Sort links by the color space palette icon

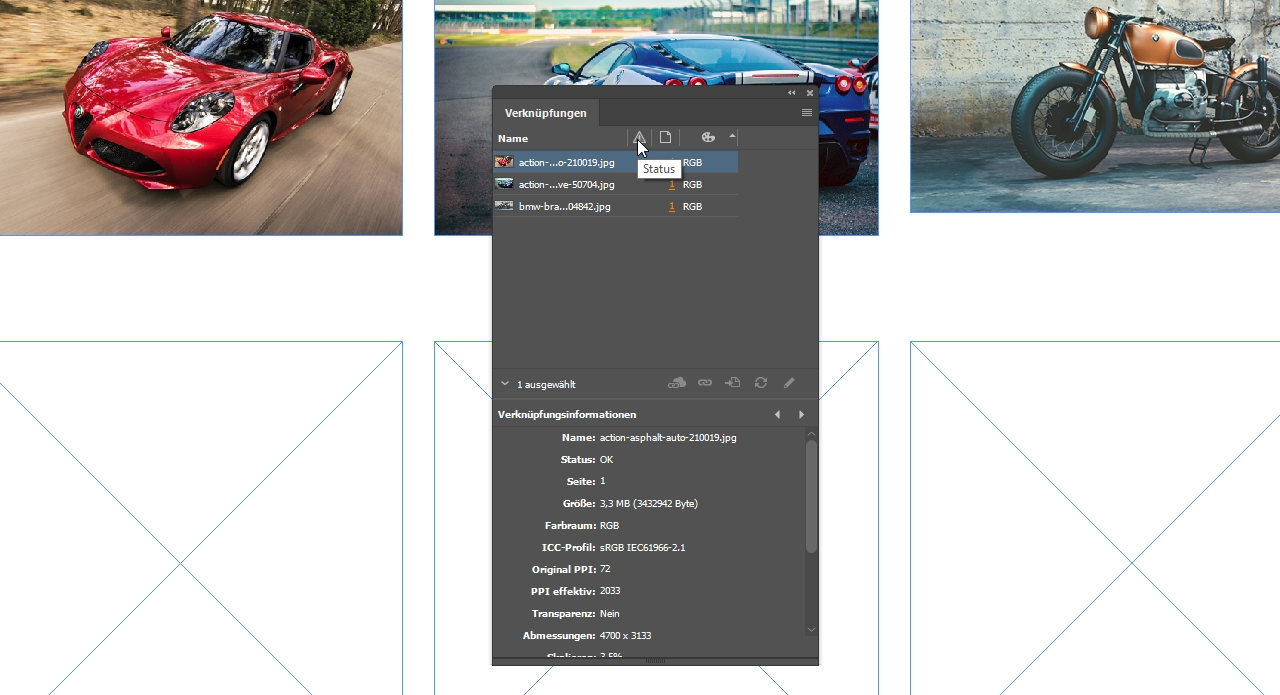click(x=708, y=138)
